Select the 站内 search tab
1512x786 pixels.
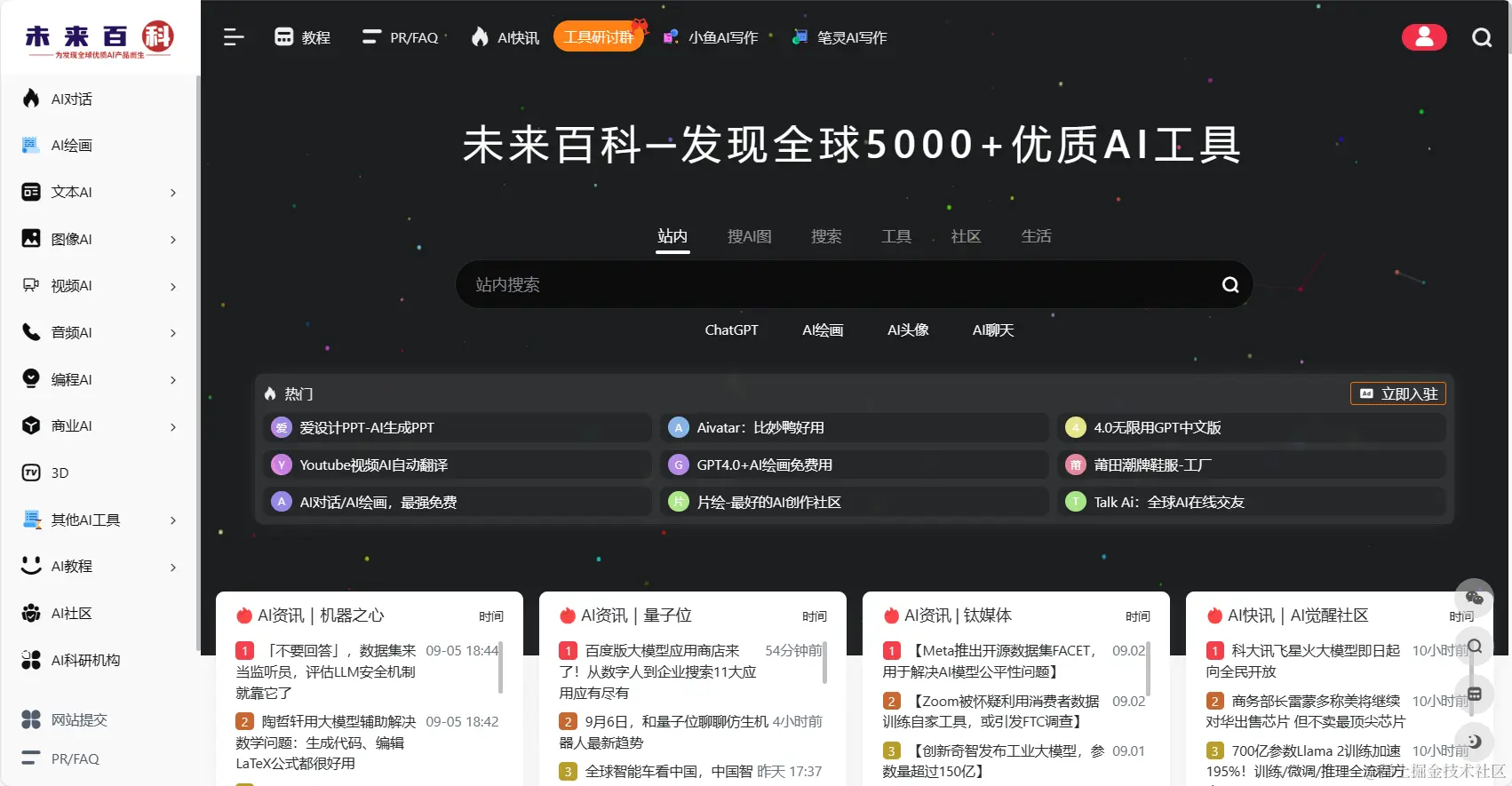[x=672, y=236]
